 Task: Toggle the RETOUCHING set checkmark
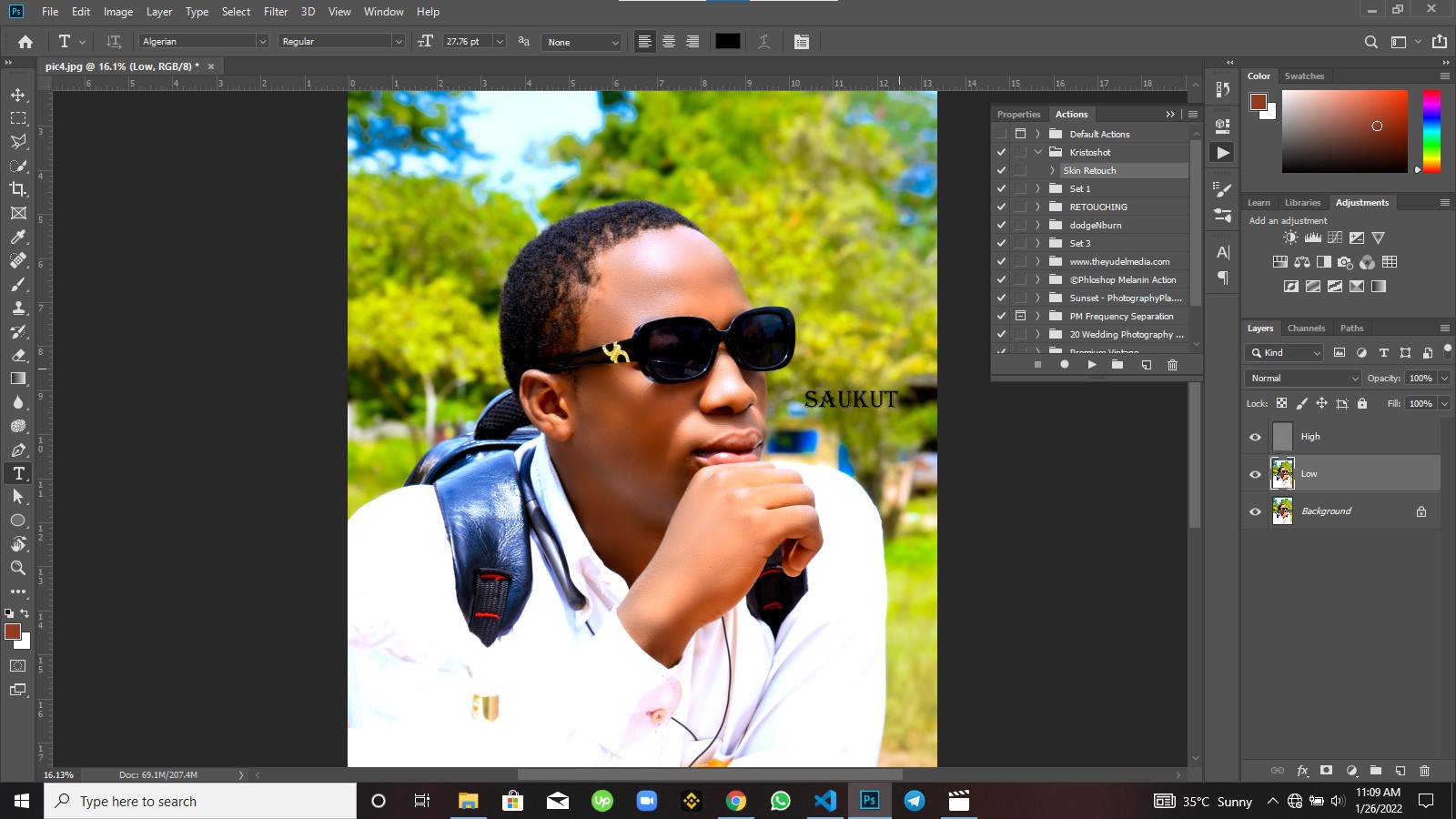tap(1002, 207)
